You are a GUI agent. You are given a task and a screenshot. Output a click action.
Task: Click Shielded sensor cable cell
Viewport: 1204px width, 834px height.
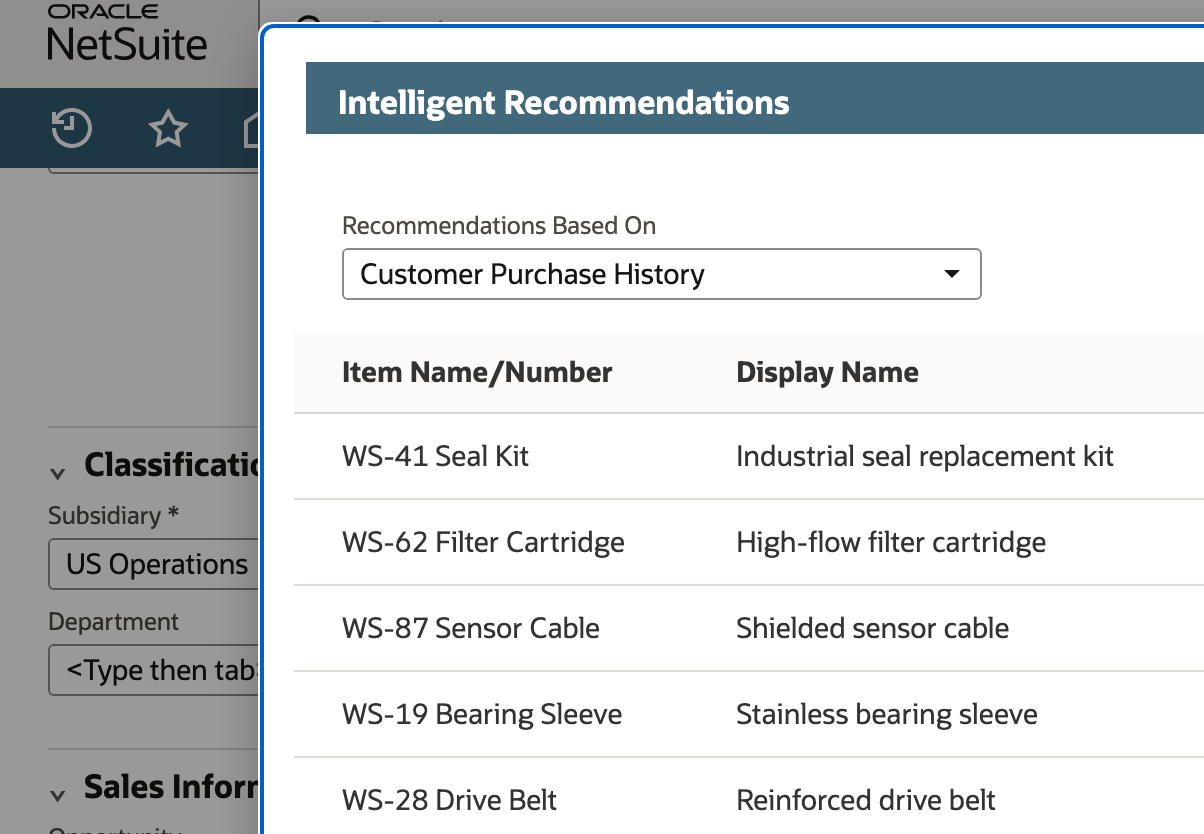coord(872,628)
